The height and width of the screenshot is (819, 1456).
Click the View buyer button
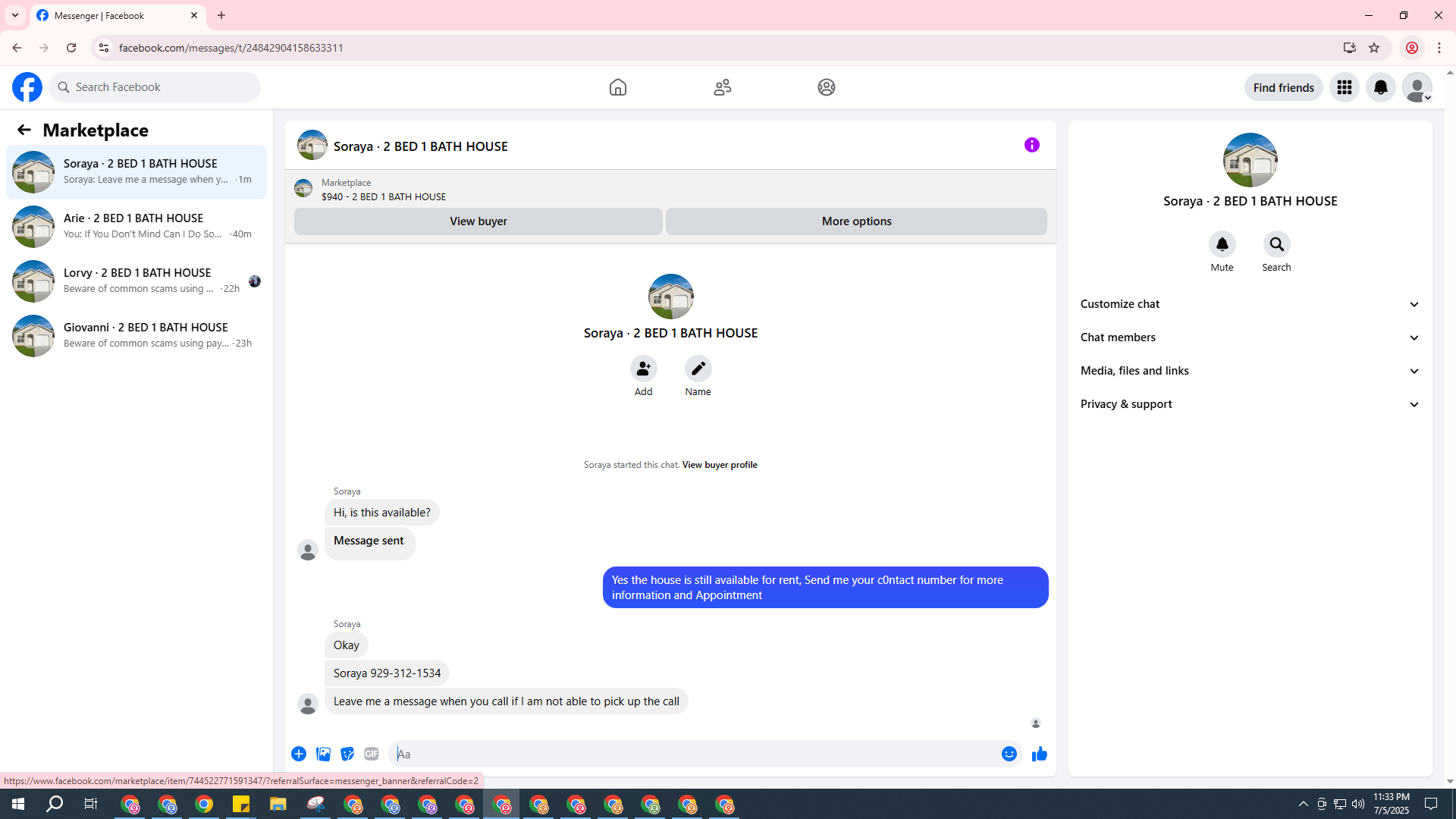point(478,221)
